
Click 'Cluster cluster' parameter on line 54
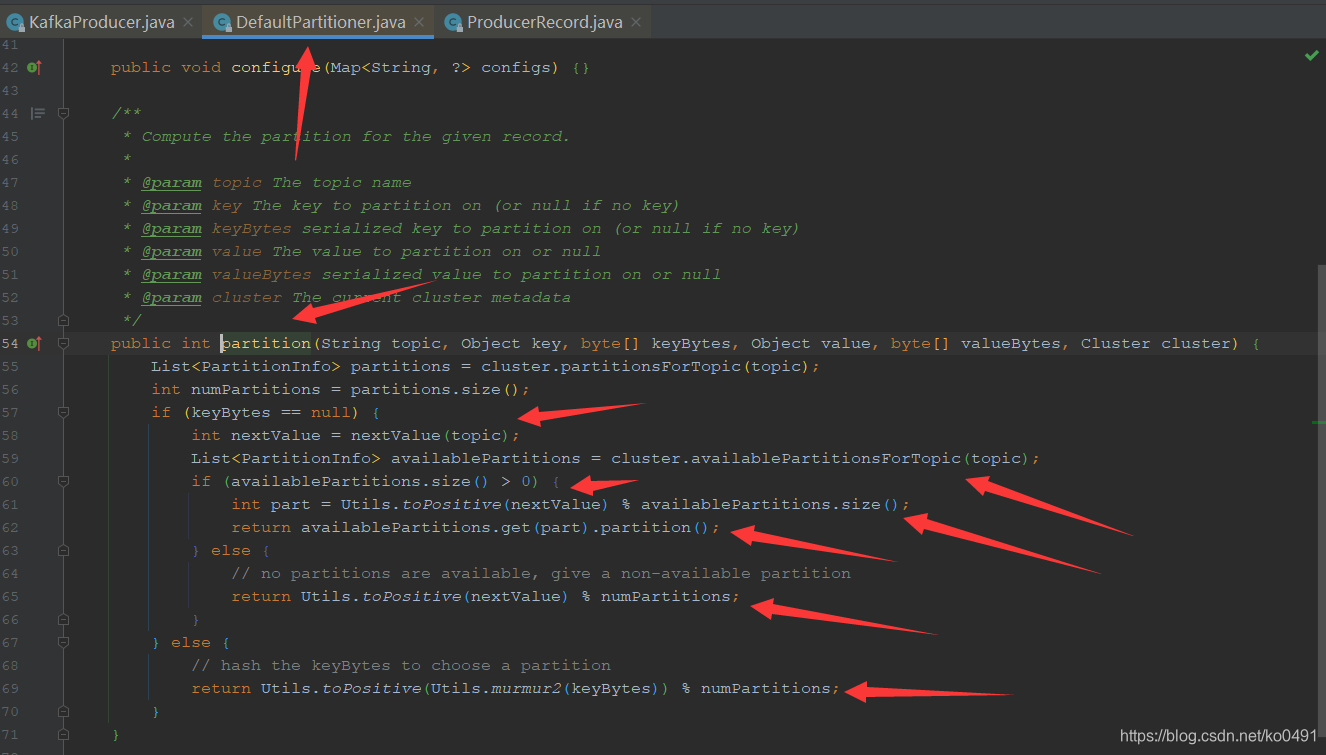(x=1156, y=344)
